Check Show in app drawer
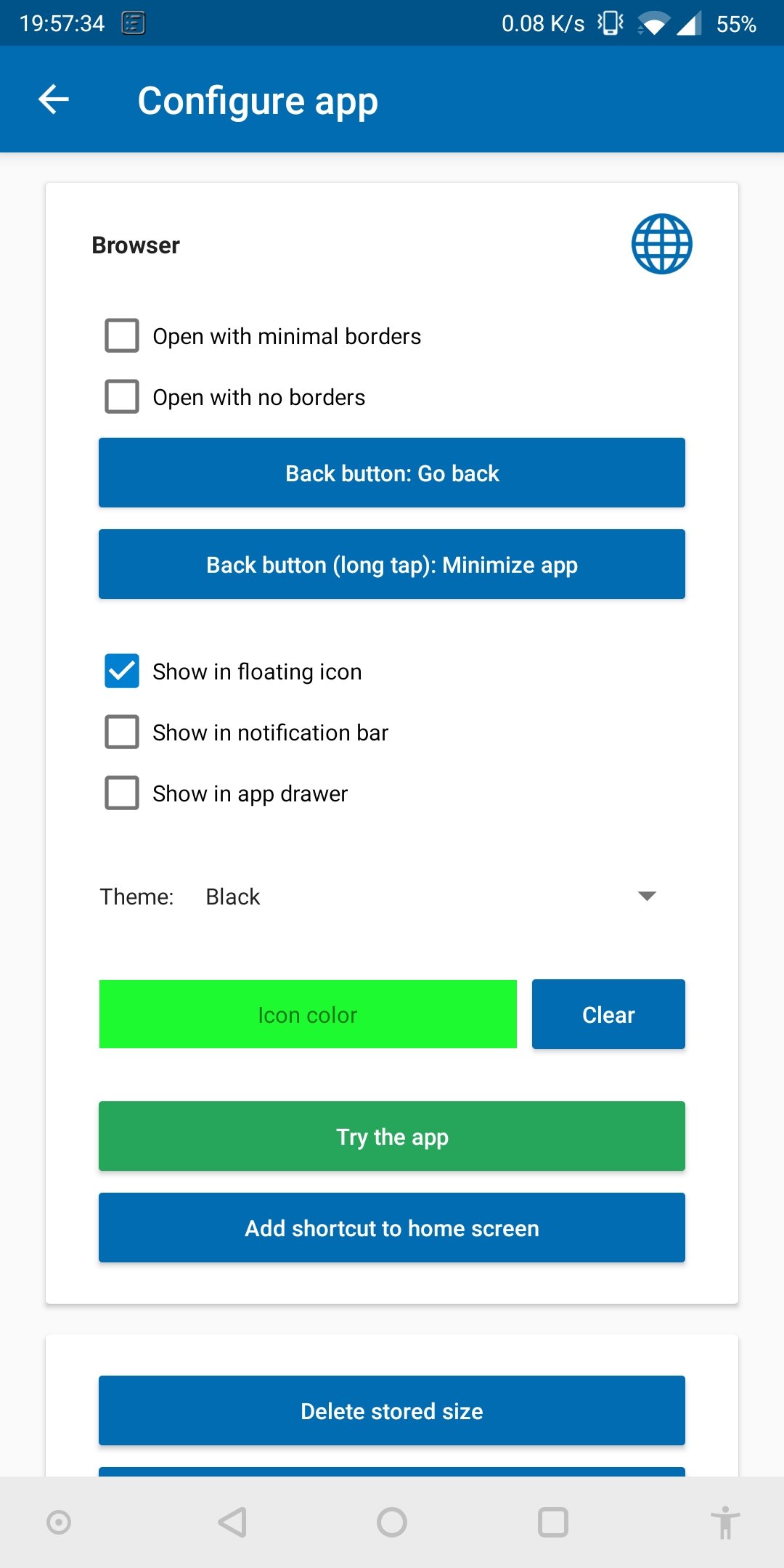This screenshot has height=1568, width=784. pos(122,793)
